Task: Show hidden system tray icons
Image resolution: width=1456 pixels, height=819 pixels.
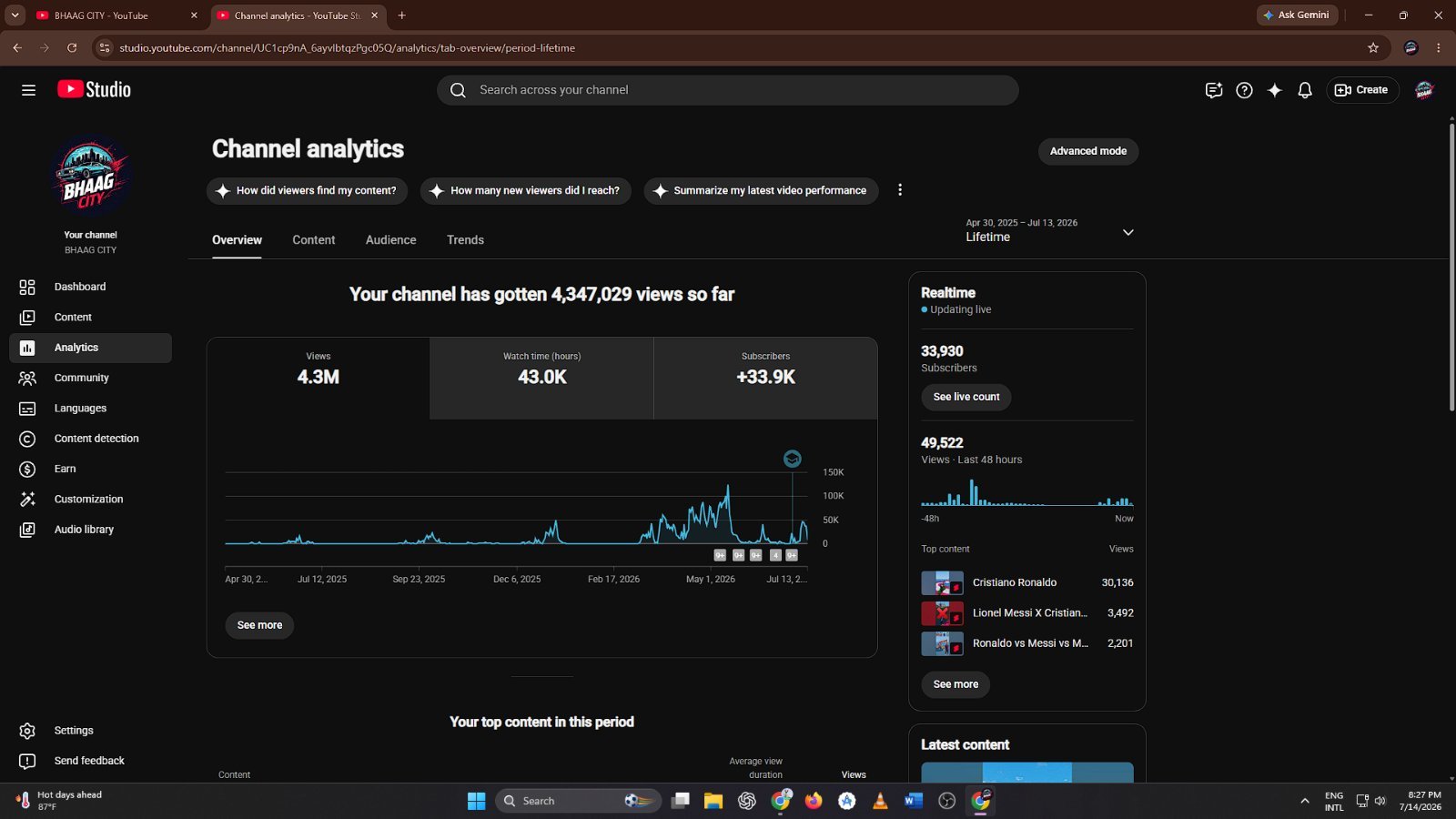Action: (x=1305, y=801)
